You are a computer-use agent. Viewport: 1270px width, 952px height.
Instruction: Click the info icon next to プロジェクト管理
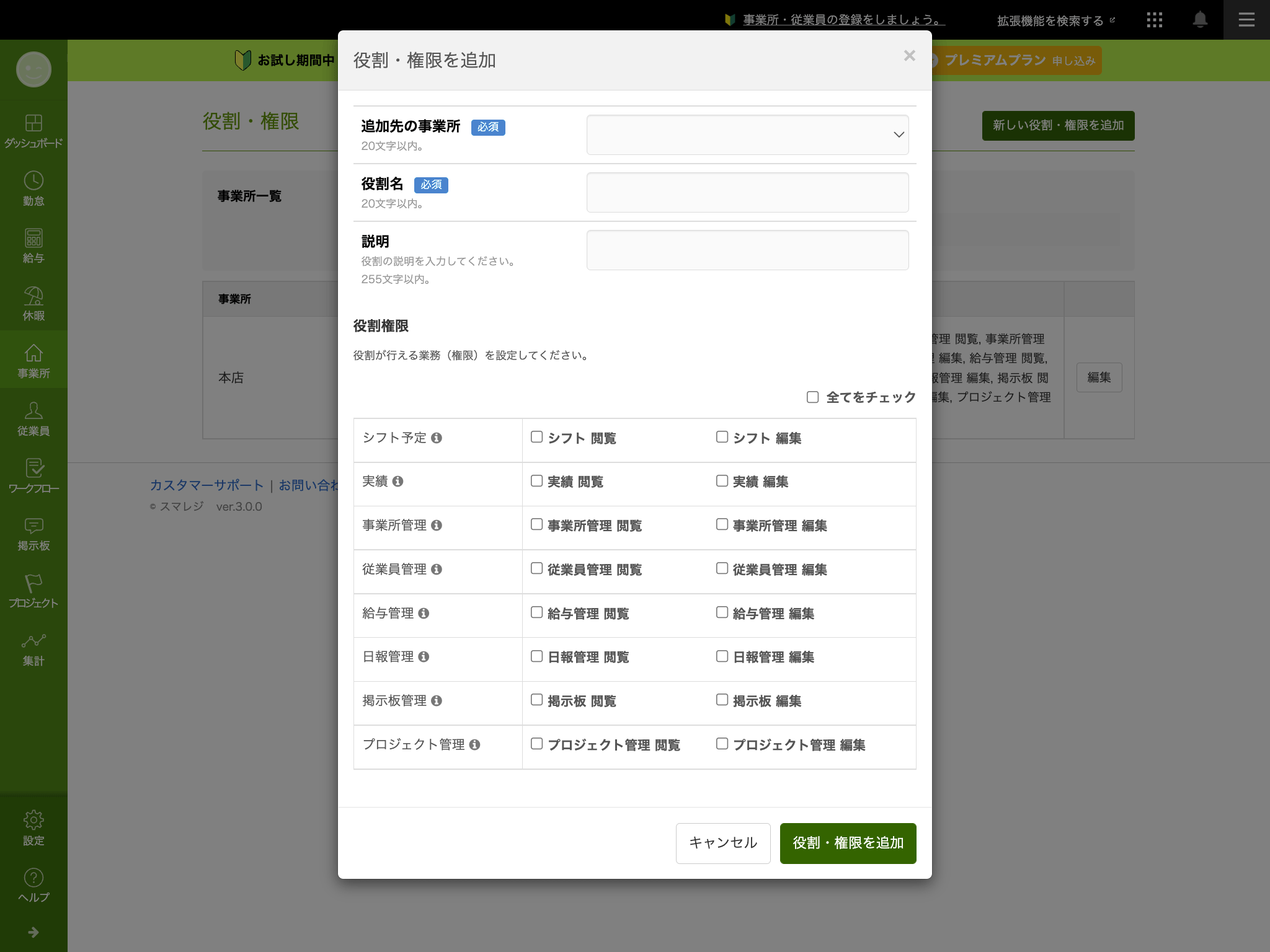click(x=475, y=745)
